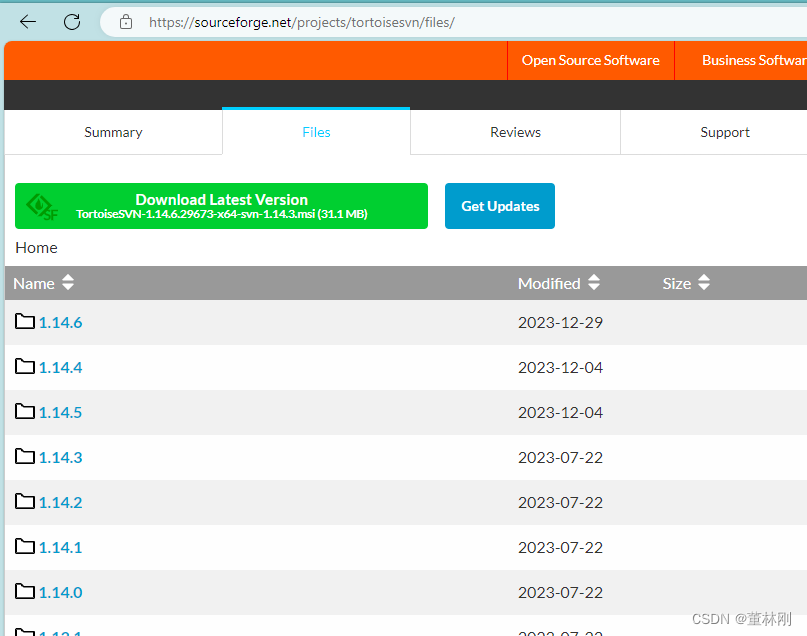Image resolution: width=807 pixels, height=636 pixels.
Task: Click folder icon beside 1.14.0
Action: tap(25, 591)
